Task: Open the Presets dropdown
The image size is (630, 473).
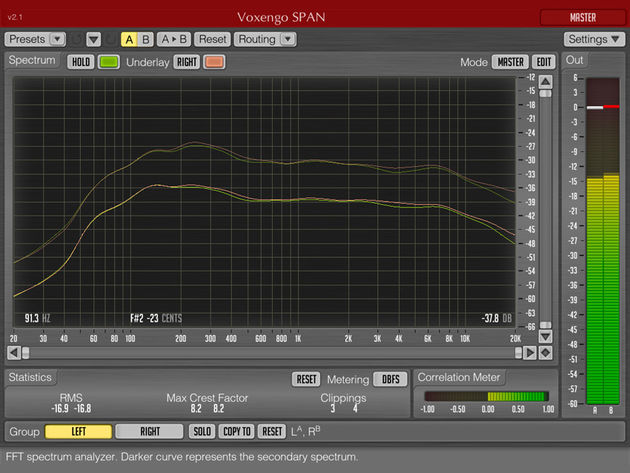Action: click(35, 39)
